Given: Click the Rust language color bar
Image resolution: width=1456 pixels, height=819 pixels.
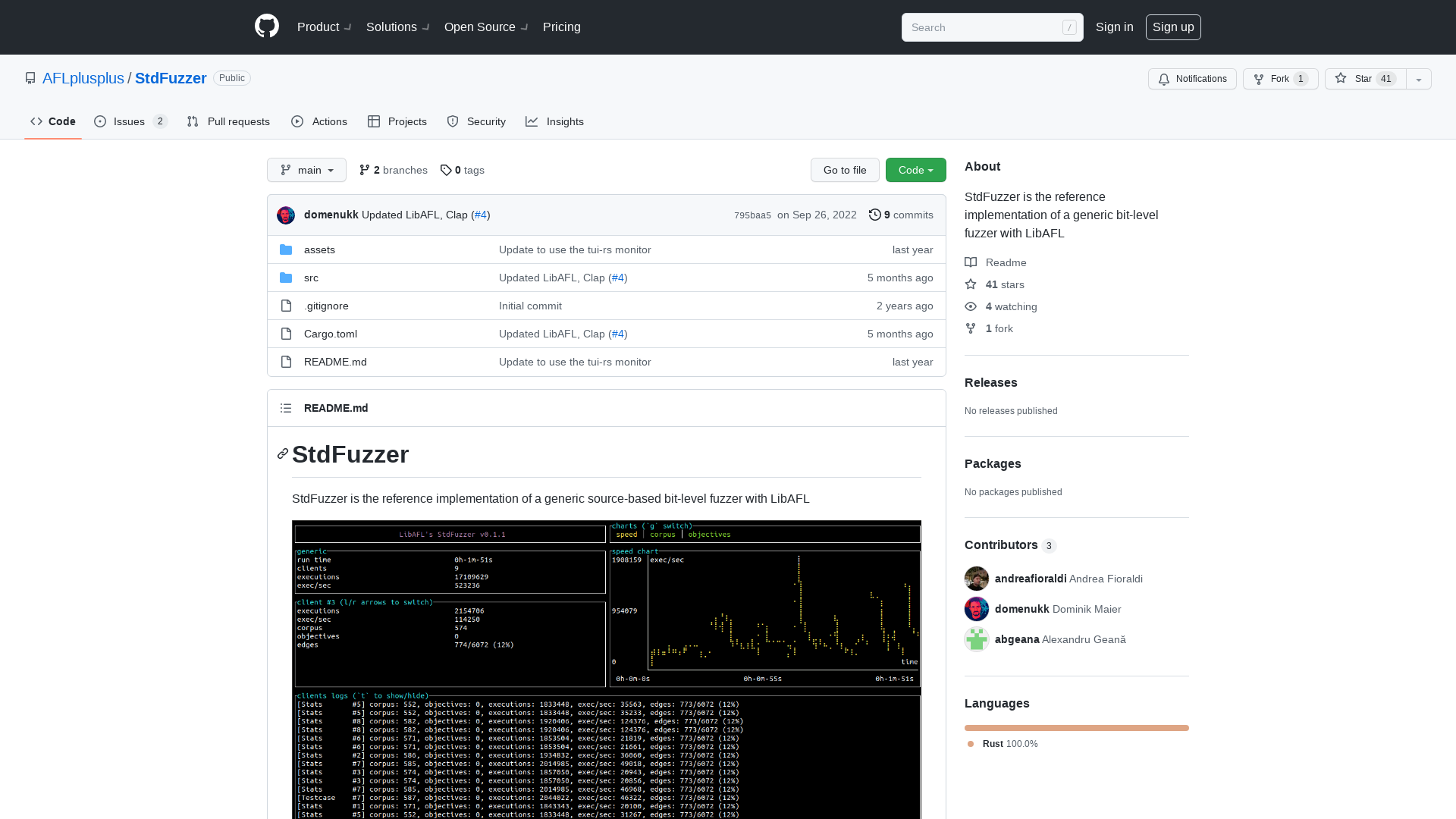Looking at the screenshot, I should (1077, 728).
